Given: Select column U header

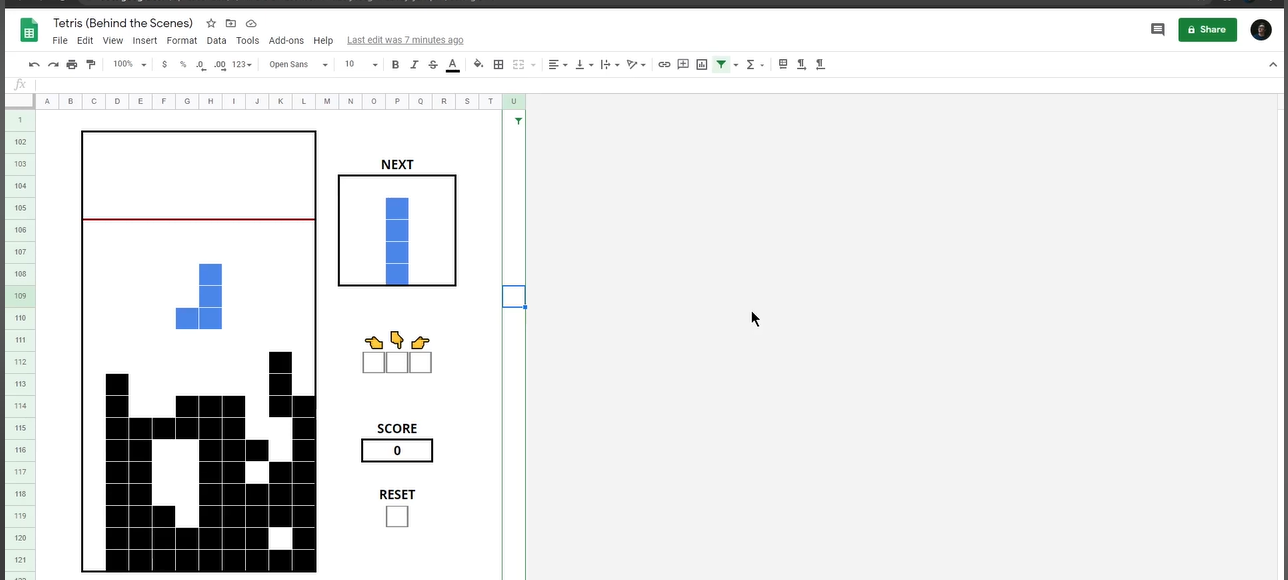Looking at the screenshot, I should pos(514,101).
